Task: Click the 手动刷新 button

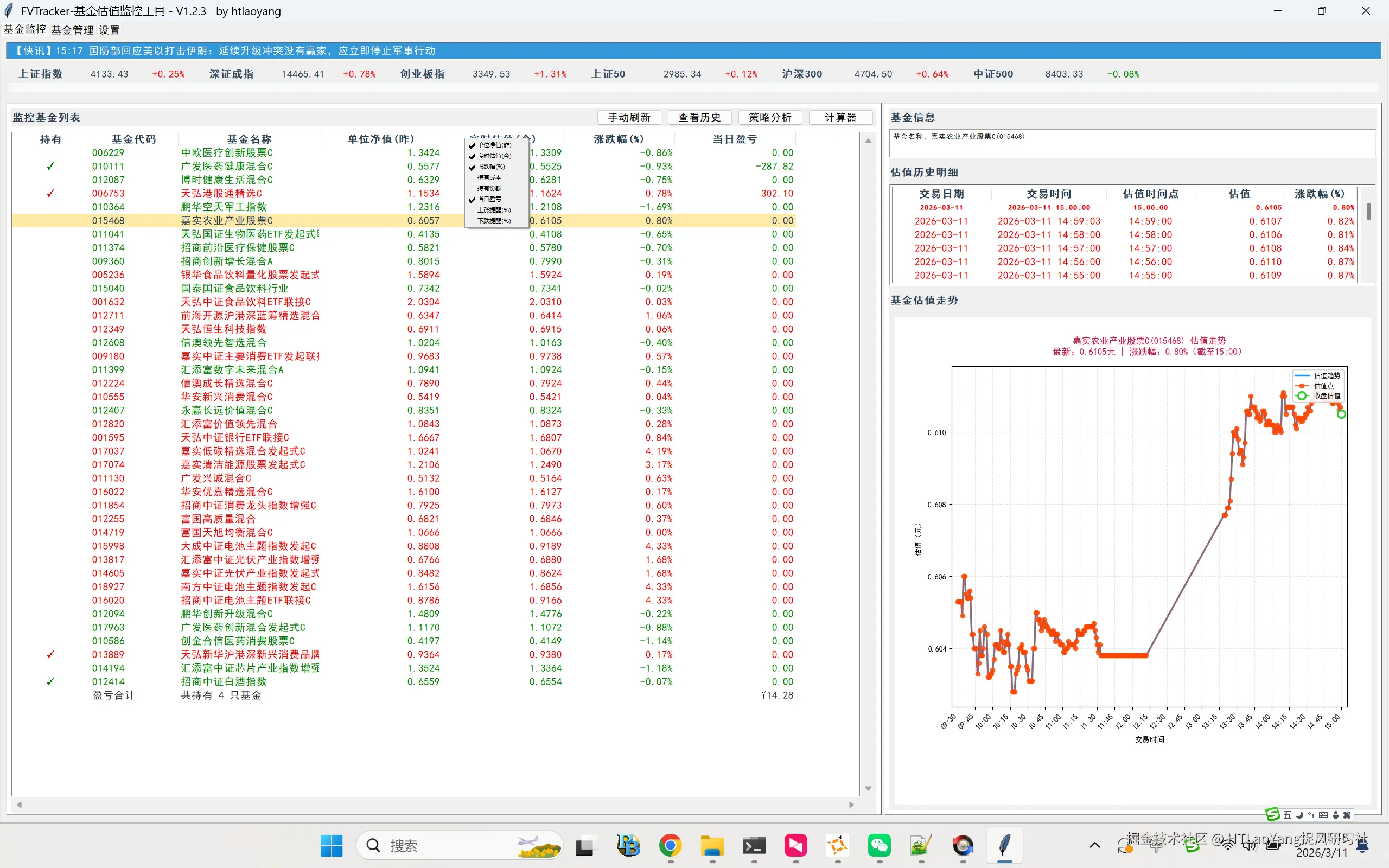Action: 629,117
